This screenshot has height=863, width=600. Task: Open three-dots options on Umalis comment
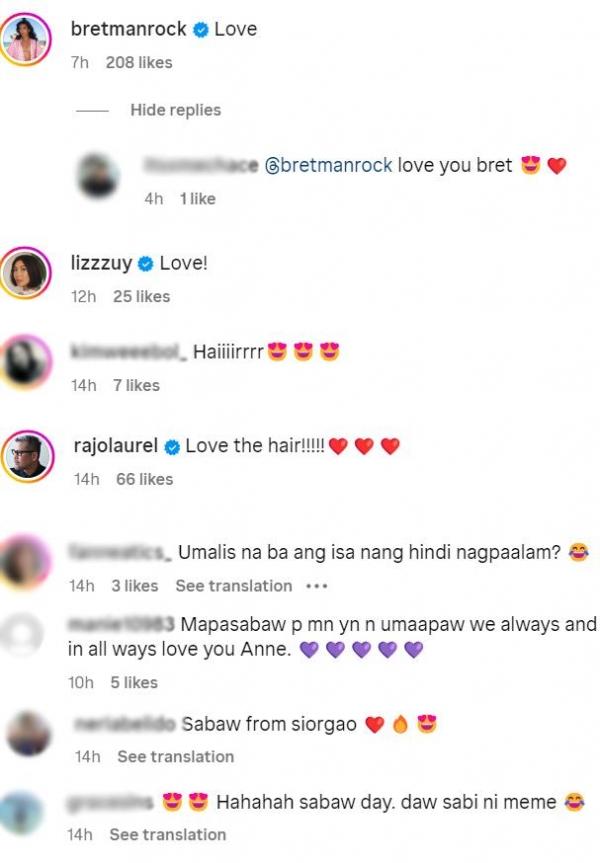(x=317, y=586)
